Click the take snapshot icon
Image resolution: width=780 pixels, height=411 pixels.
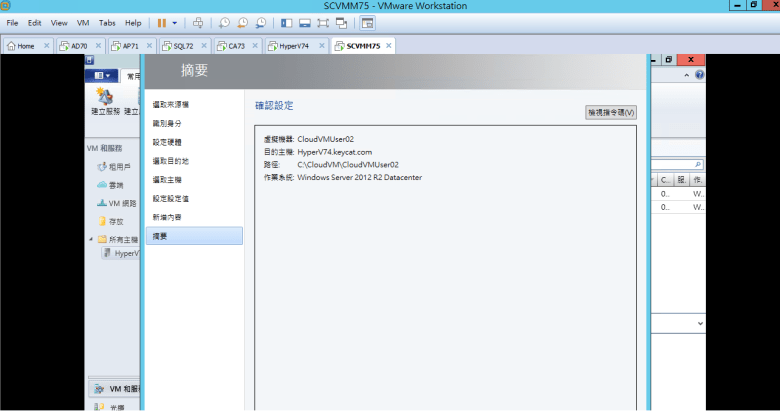pyautogui.click(x=225, y=22)
